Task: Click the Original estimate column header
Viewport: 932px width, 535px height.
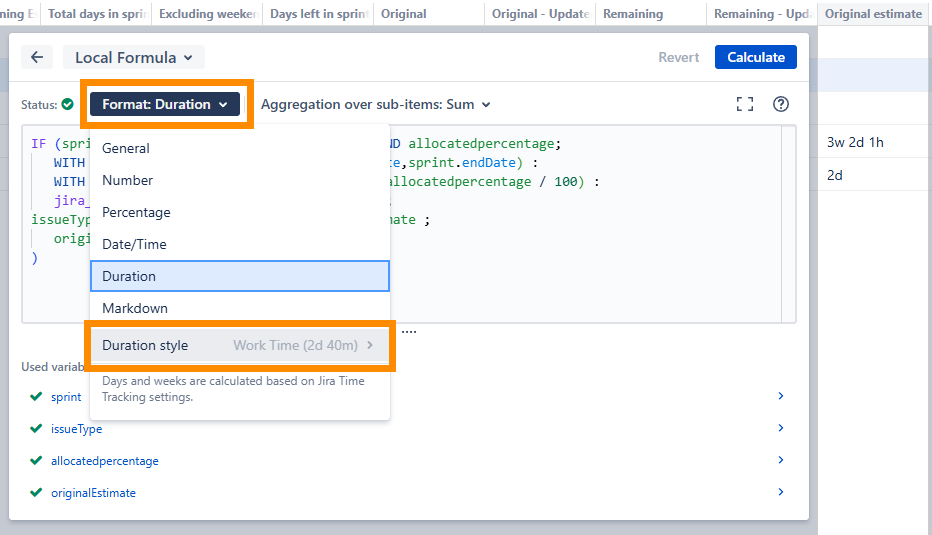Action: tap(873, 14)
